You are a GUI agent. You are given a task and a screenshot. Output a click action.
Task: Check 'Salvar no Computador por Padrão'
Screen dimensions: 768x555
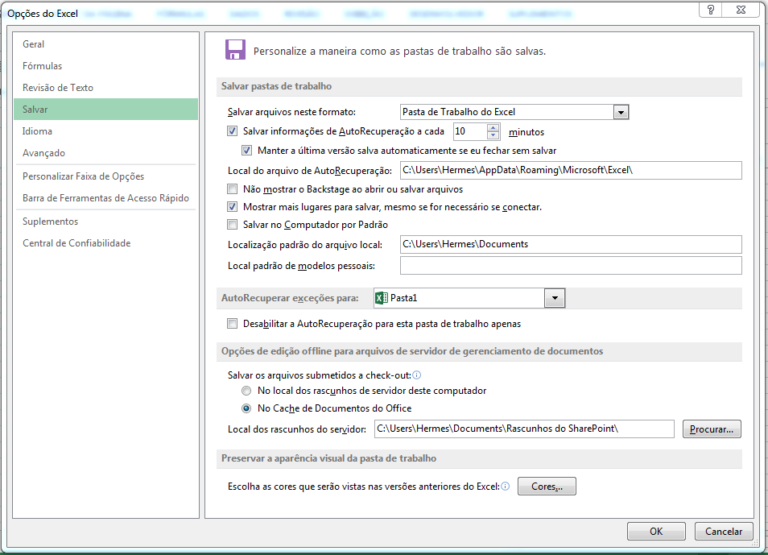point(233,225)
